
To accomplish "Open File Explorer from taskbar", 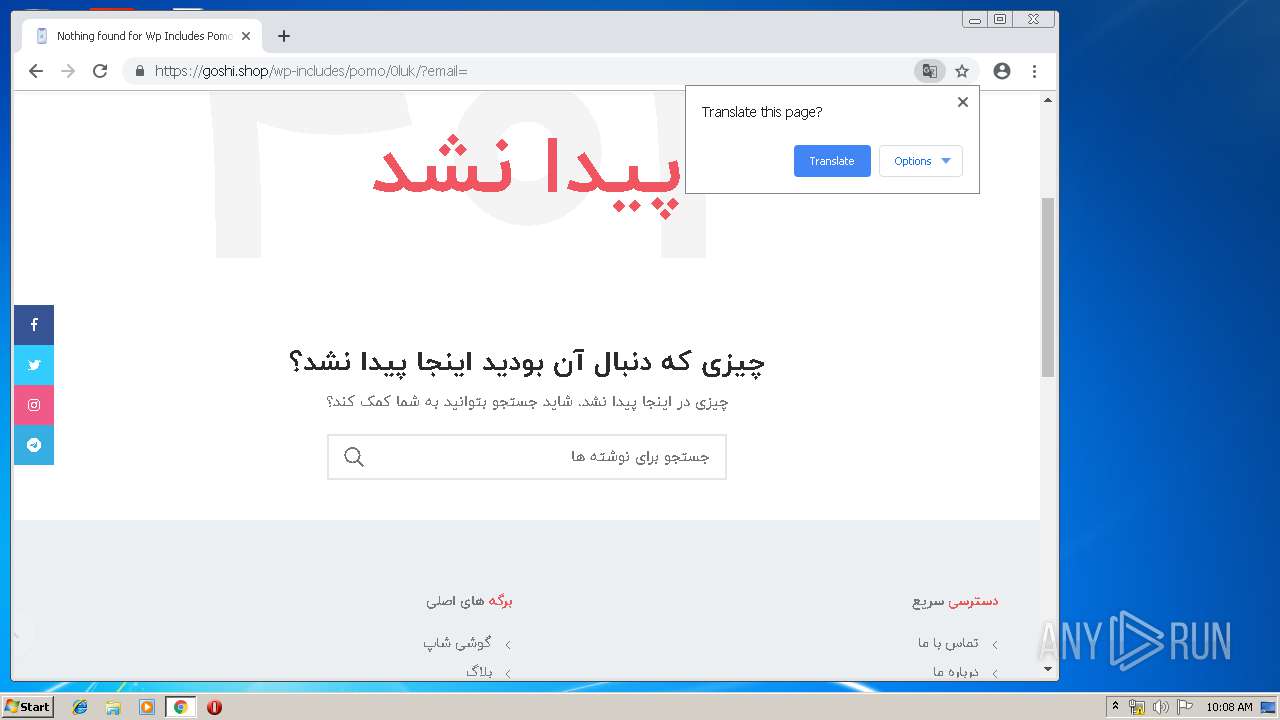I will (x=113, y=707).
